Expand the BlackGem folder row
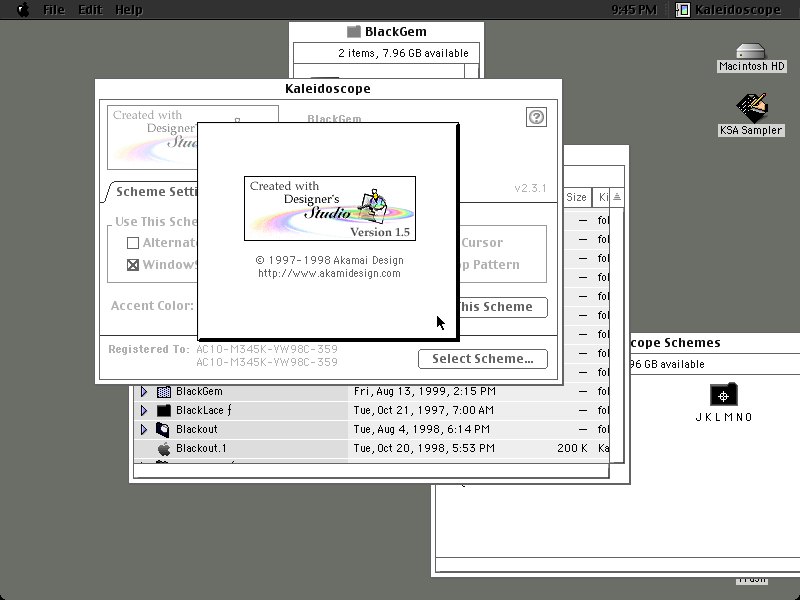This screenshot has height=600, width=800. (144, 391)
